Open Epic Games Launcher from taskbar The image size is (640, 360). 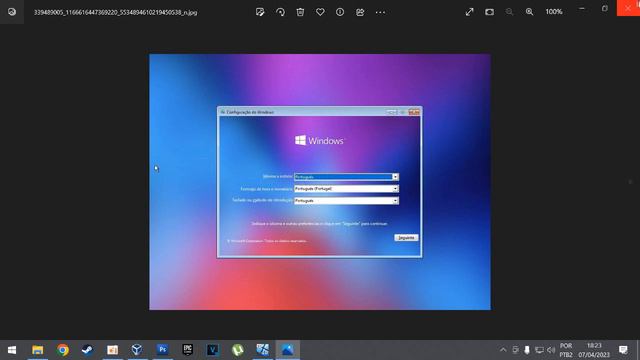click(x=187, y=350)
